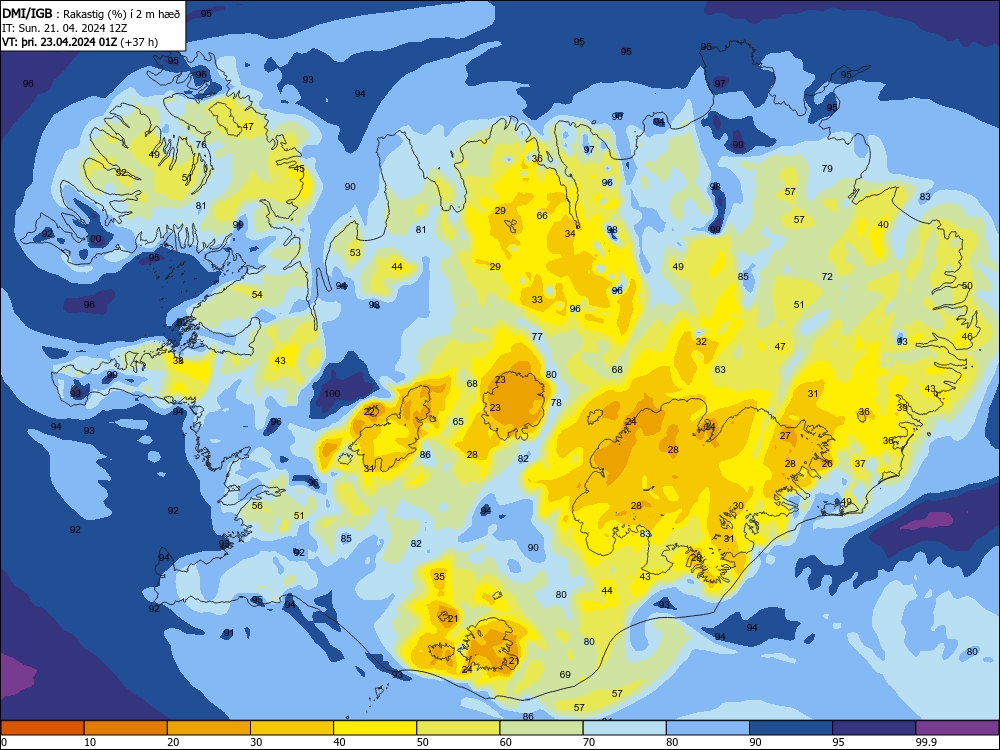Select the 40–50 bright yellow legend swatch
Screen dimensions: 1000x750
coord(375,728)
